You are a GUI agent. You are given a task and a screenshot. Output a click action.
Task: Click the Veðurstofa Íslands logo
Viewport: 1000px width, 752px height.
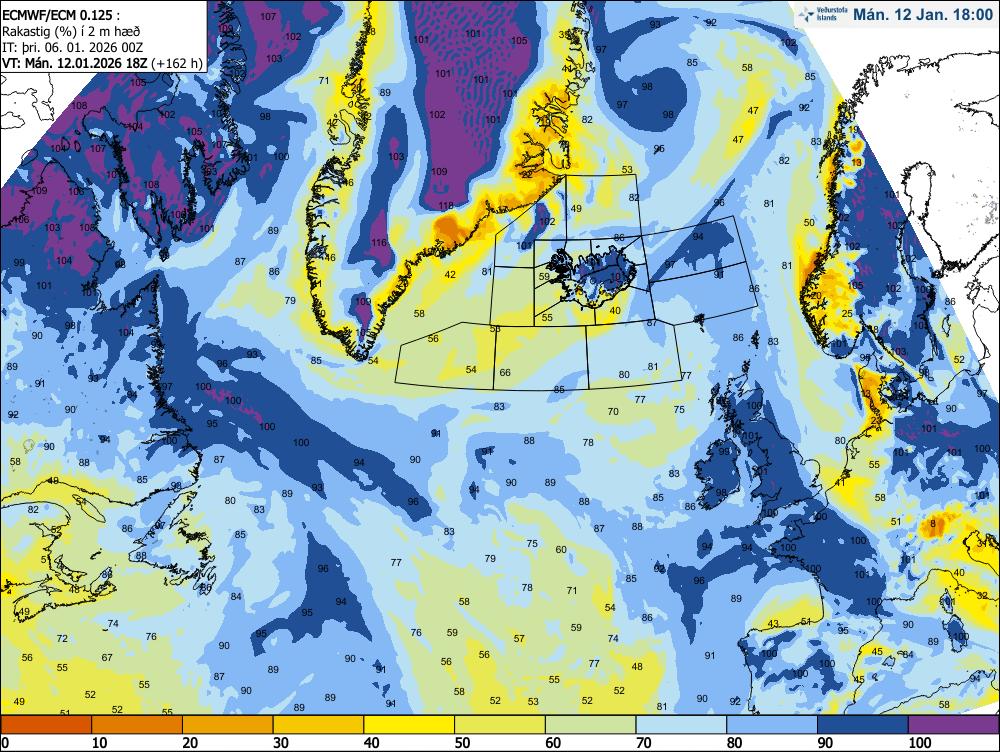(825, 14)
